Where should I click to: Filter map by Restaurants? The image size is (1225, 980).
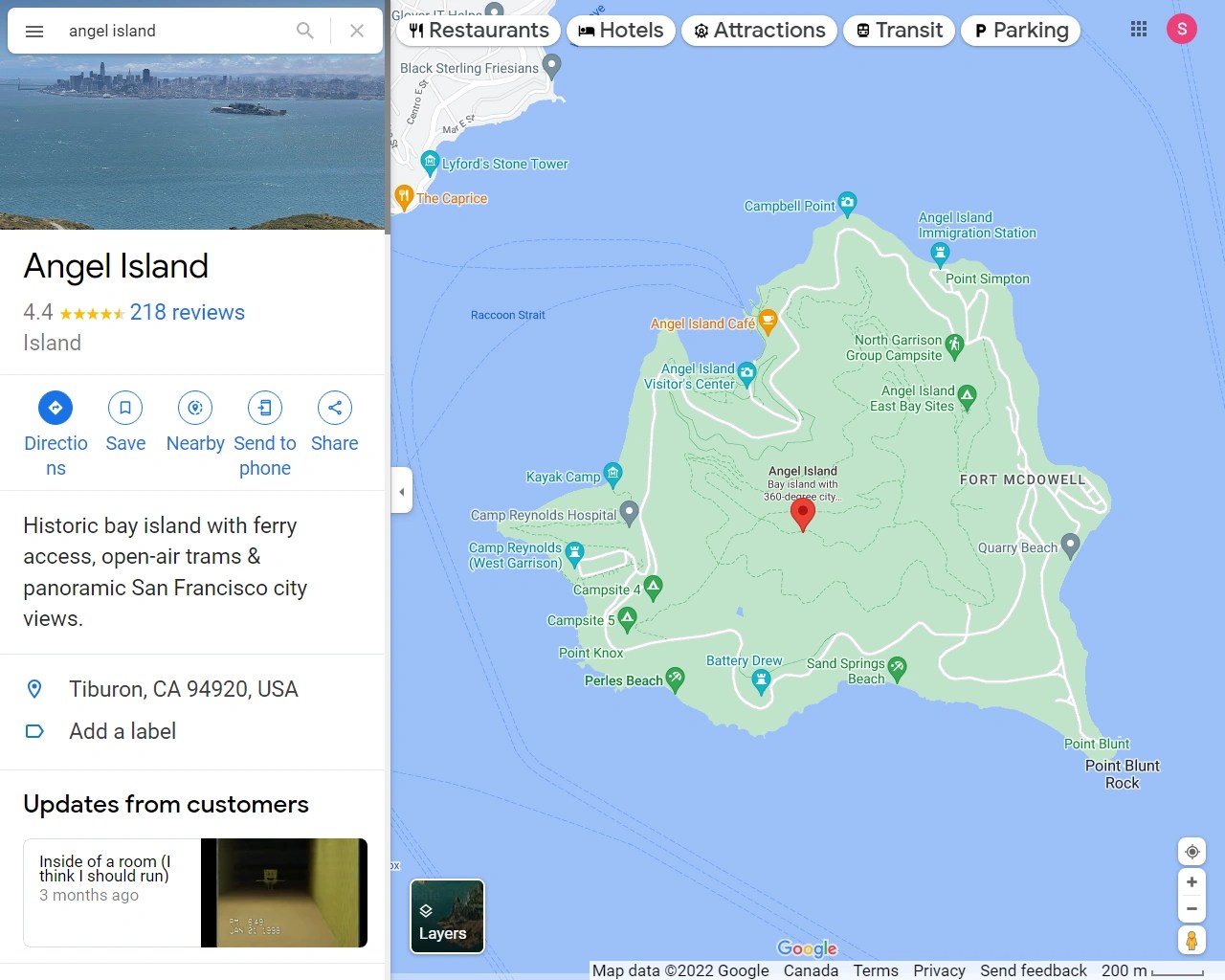pyautogui.click(x=479, y=31)
